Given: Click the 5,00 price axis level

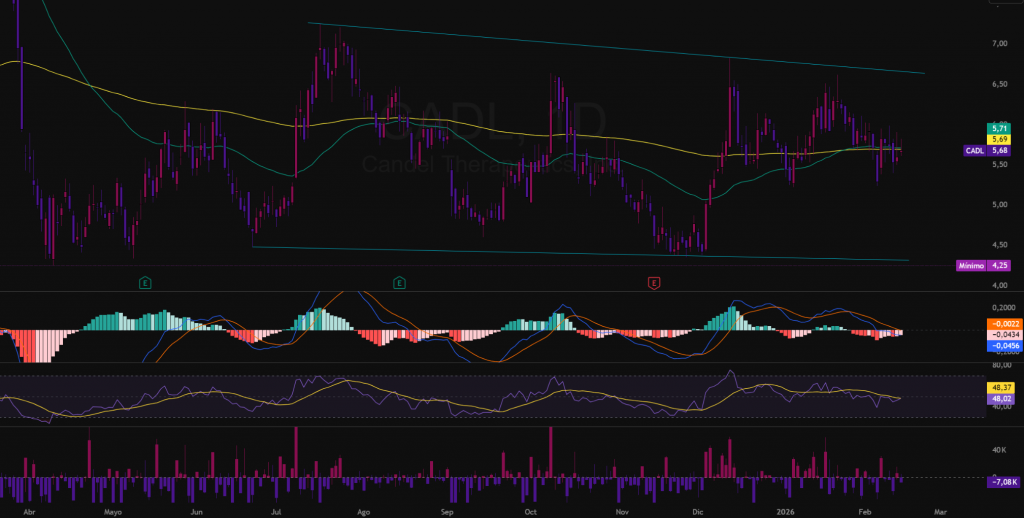Looking at the screenshot, I should click(x=1000, y=204).
